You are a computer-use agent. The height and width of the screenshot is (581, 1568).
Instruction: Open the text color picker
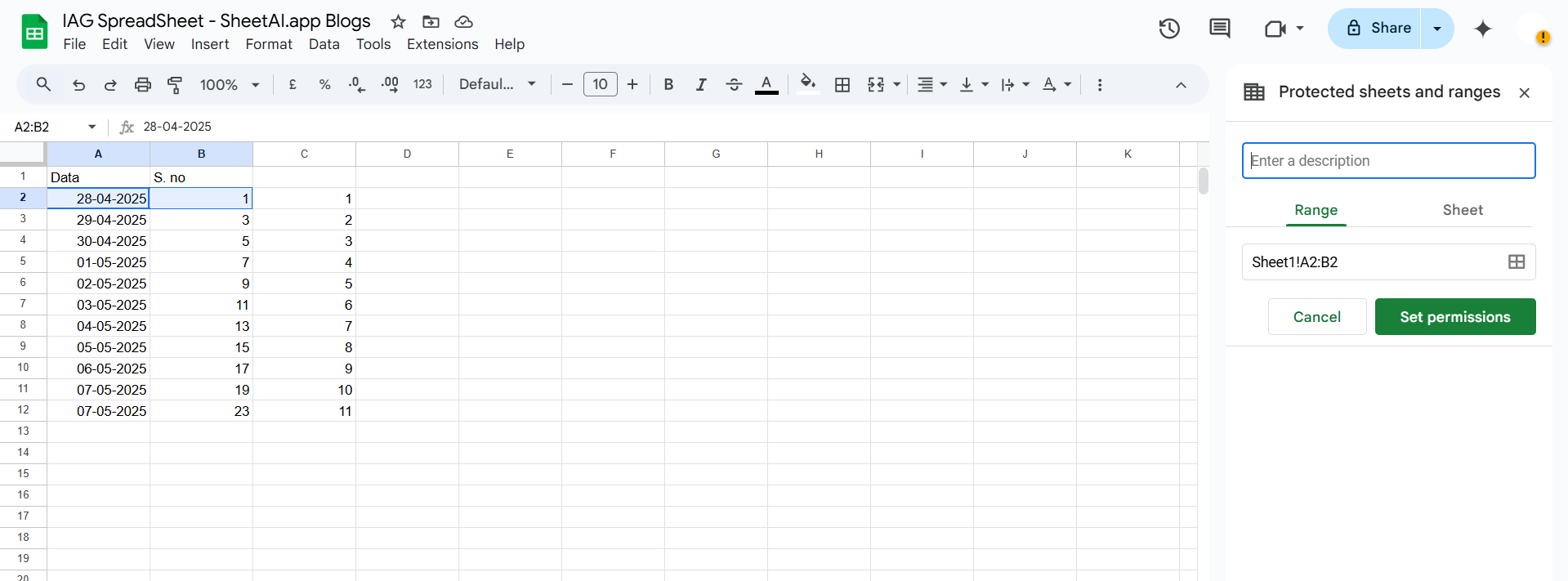coord(766,84)
